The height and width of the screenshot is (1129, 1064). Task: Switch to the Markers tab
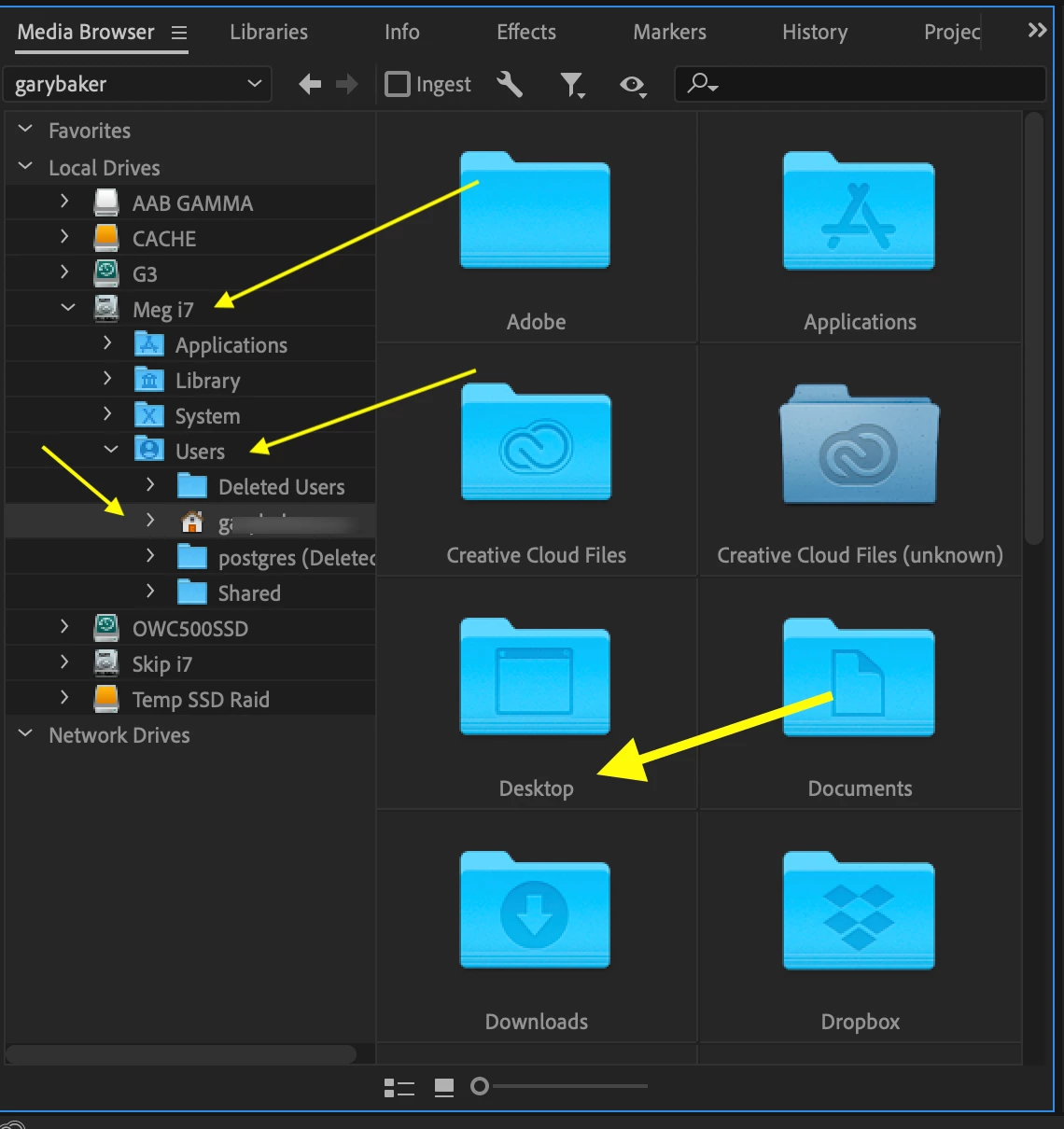[x=670, y=32]
